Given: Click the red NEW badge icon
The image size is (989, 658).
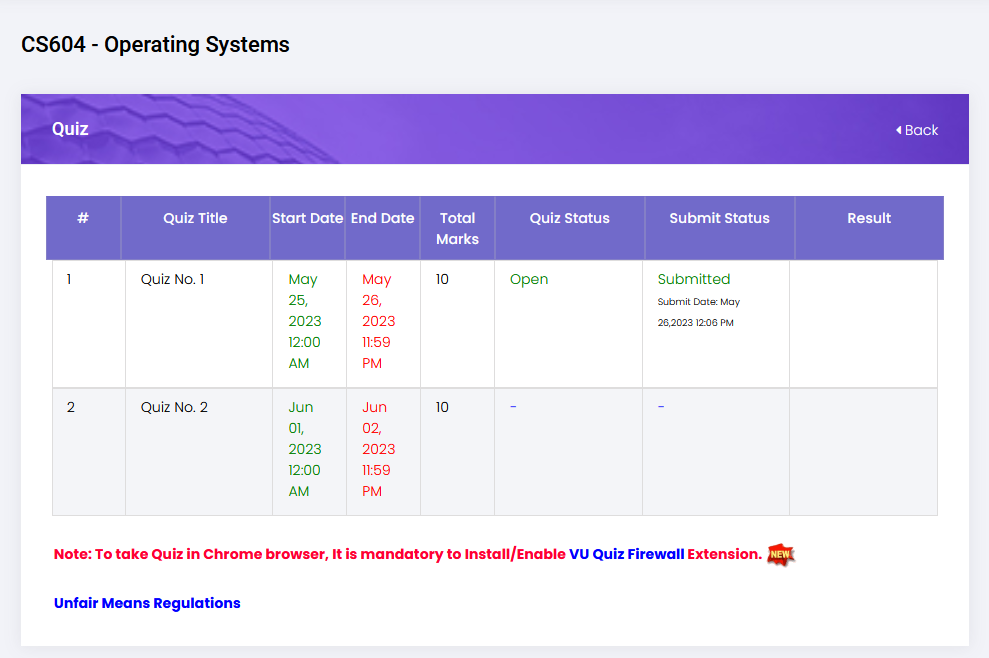Looking at the screenshot, I should click(780, 555).
